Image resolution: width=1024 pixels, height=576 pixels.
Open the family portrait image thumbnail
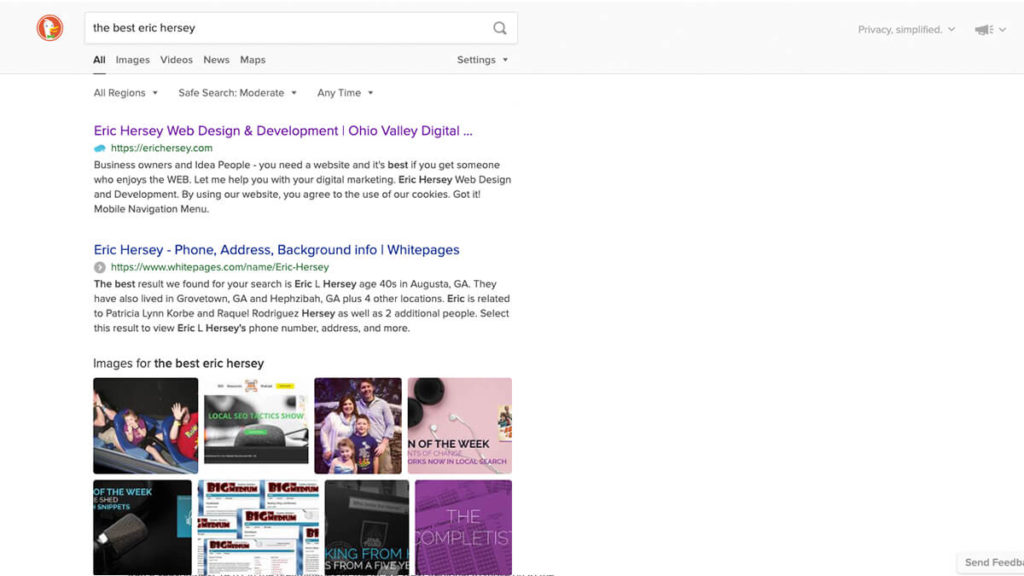click(357, 425)
